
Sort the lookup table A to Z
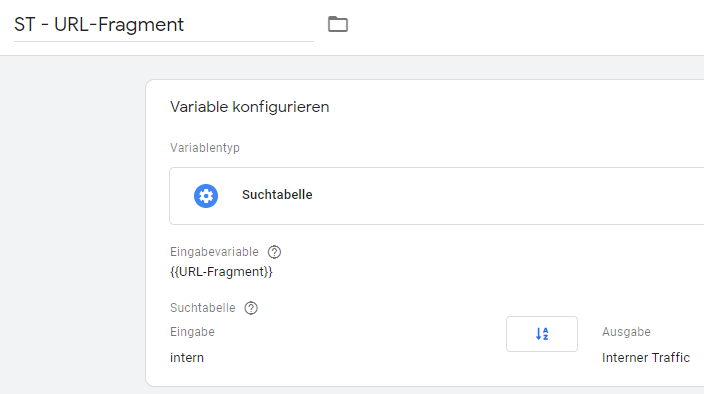[x=541, y=334]
